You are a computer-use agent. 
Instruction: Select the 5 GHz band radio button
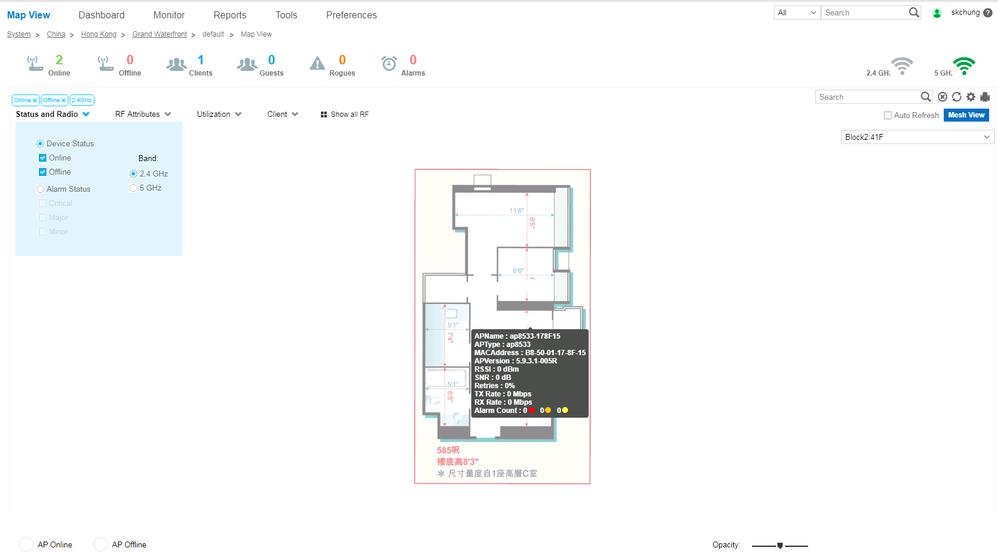point(134,188)
